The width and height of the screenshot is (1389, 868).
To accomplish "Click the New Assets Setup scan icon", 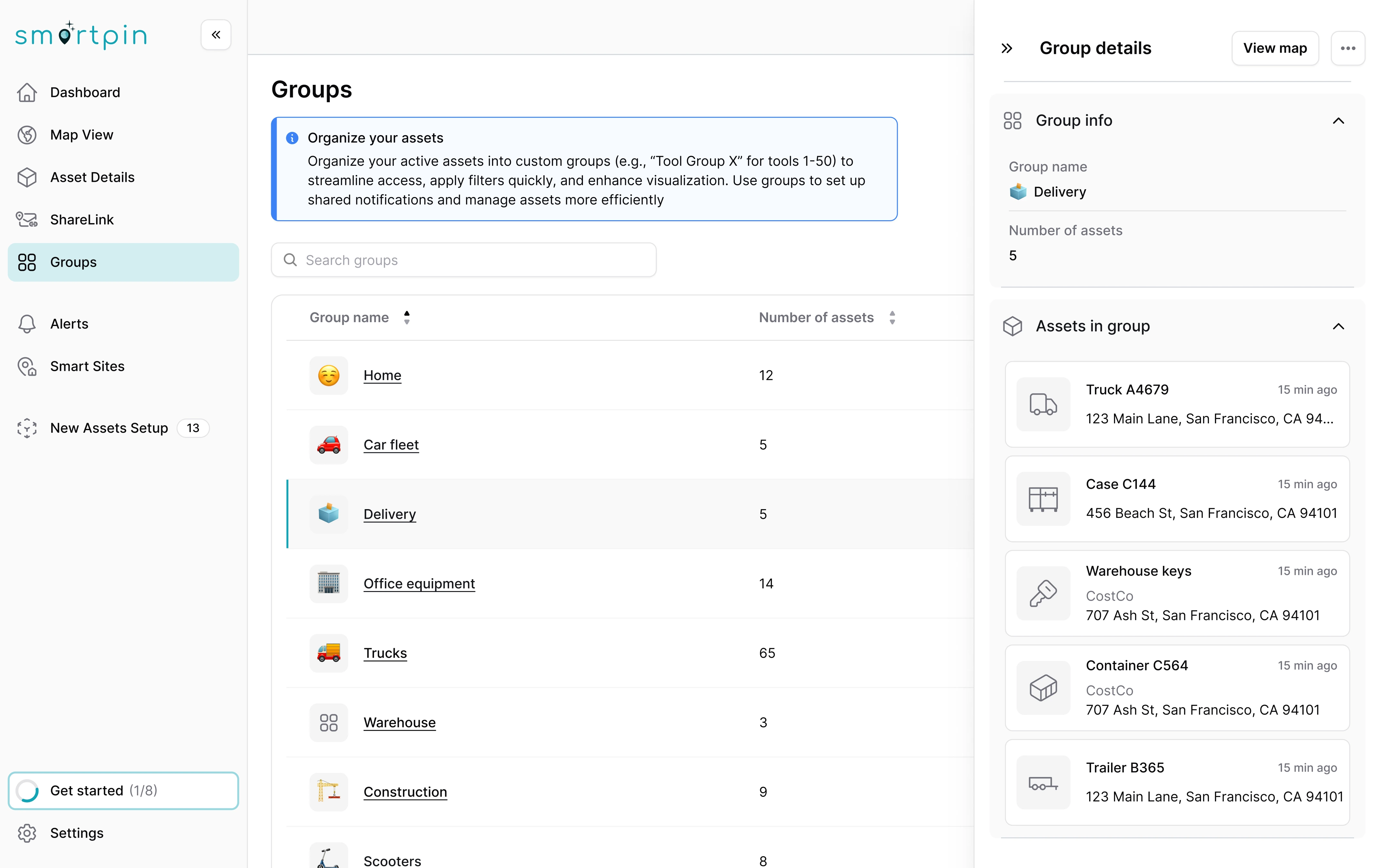I will pos(27,428).
